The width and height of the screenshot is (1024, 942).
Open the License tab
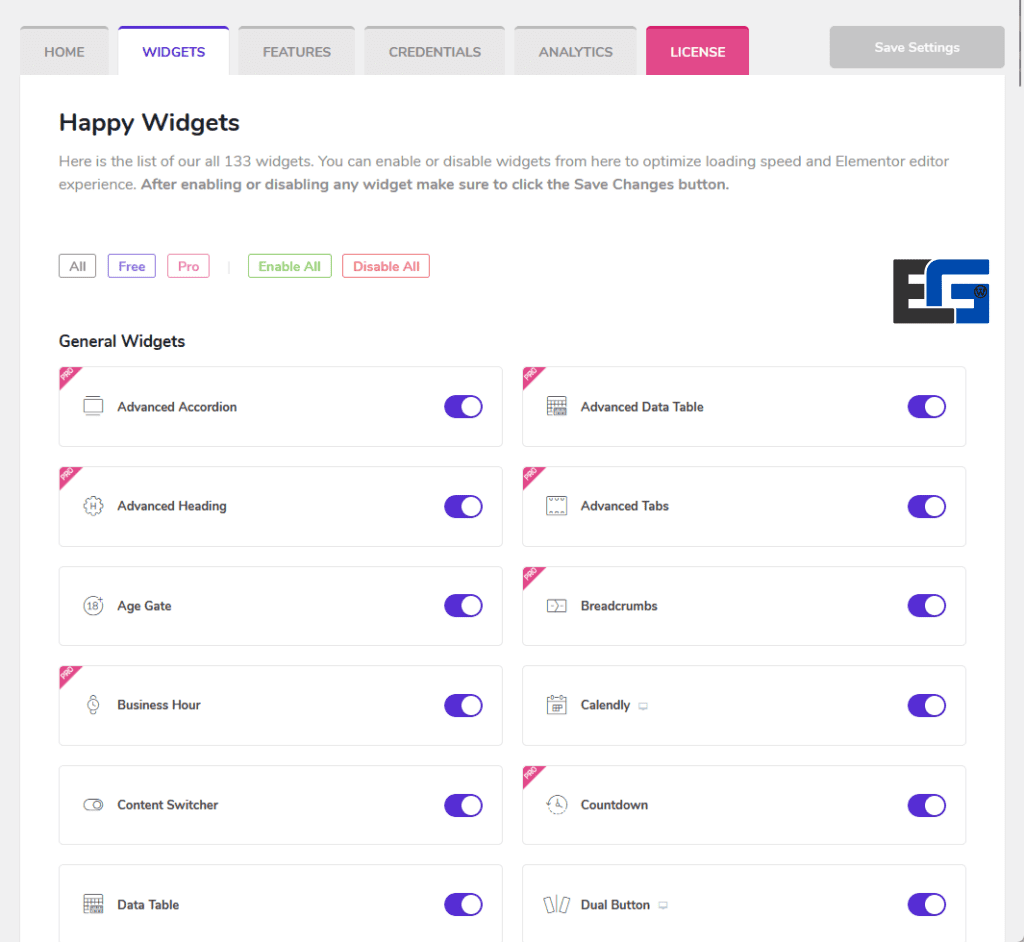point(697,52)
